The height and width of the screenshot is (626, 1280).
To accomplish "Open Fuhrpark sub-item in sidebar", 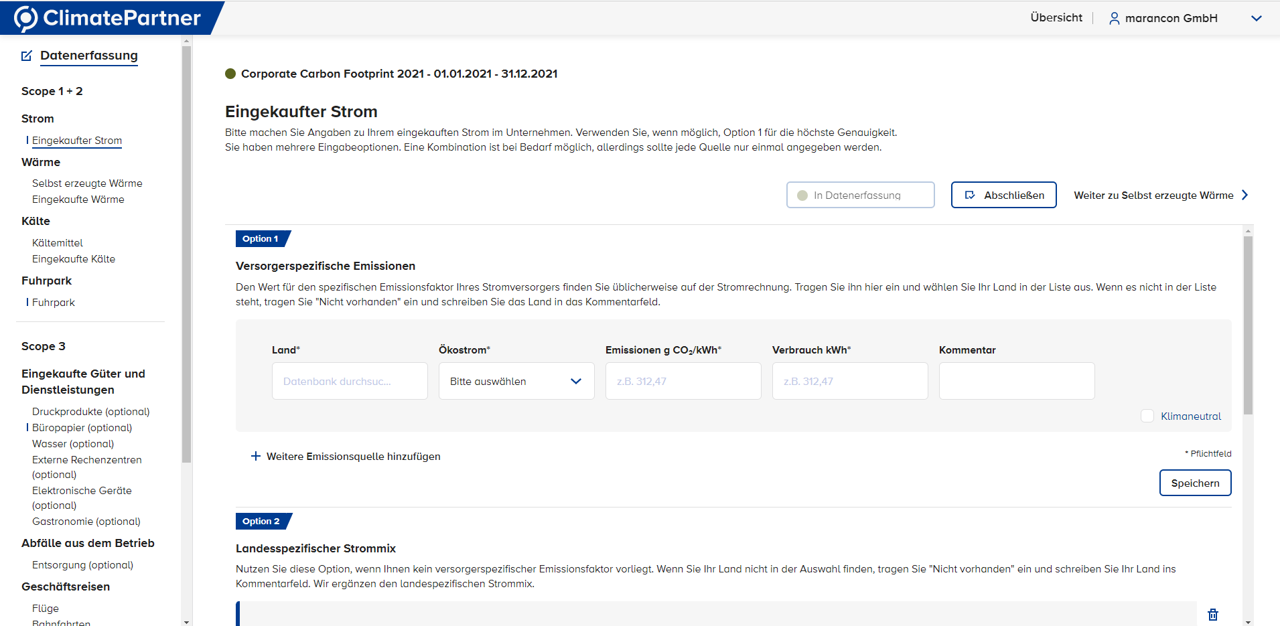I will [x=53, y=302].
